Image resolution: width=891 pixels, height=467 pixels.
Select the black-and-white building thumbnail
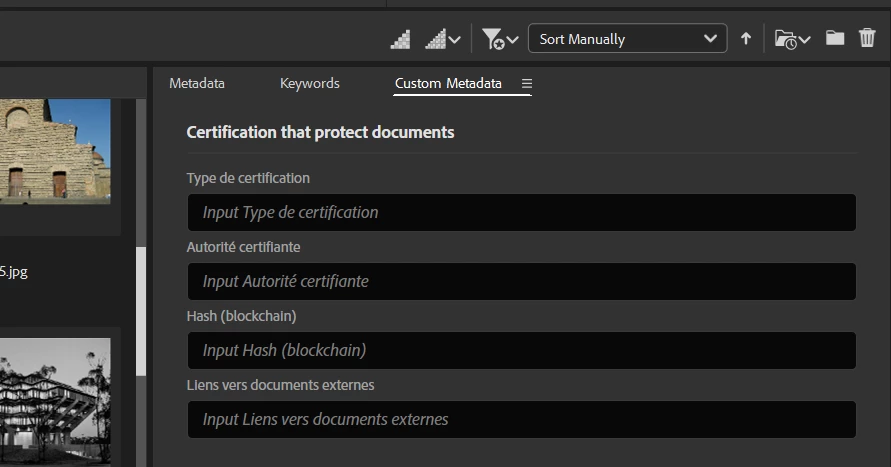(55, 397)
